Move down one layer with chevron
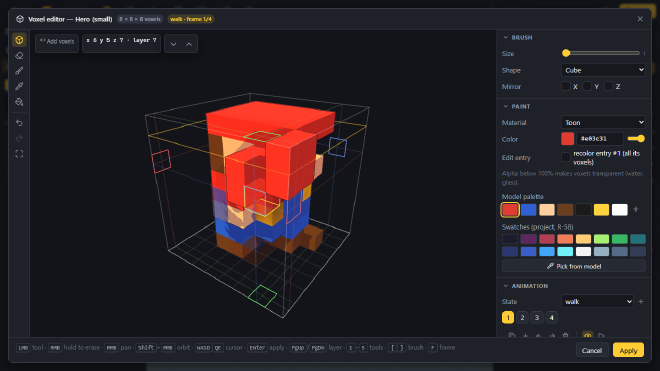Viewport: 660px width, 371px height. (173, 44)
